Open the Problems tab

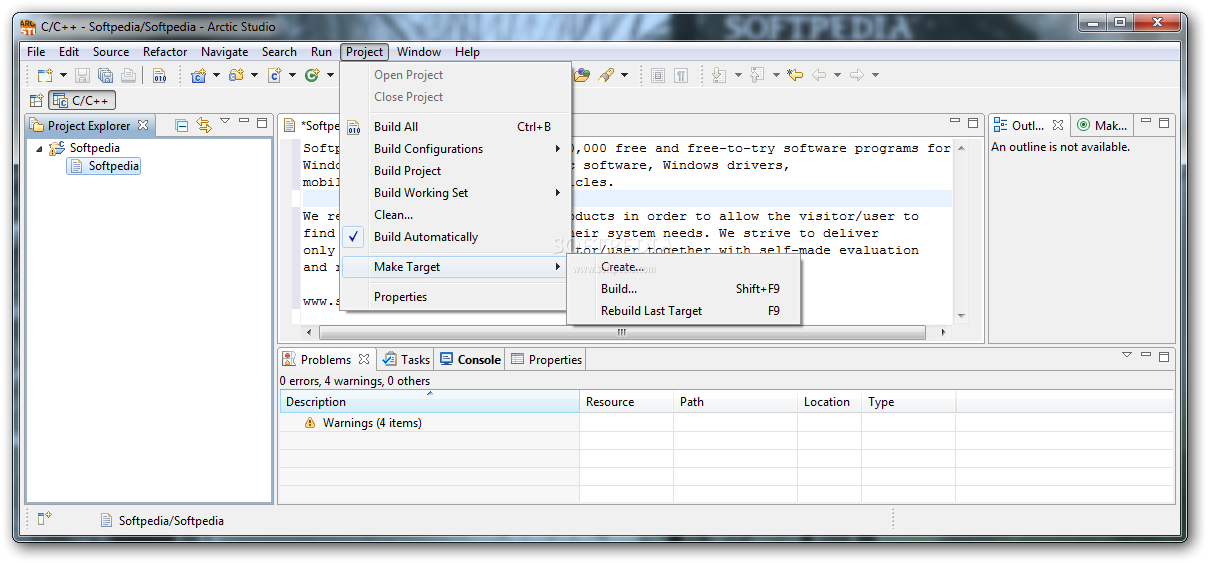tap(326, 359)
